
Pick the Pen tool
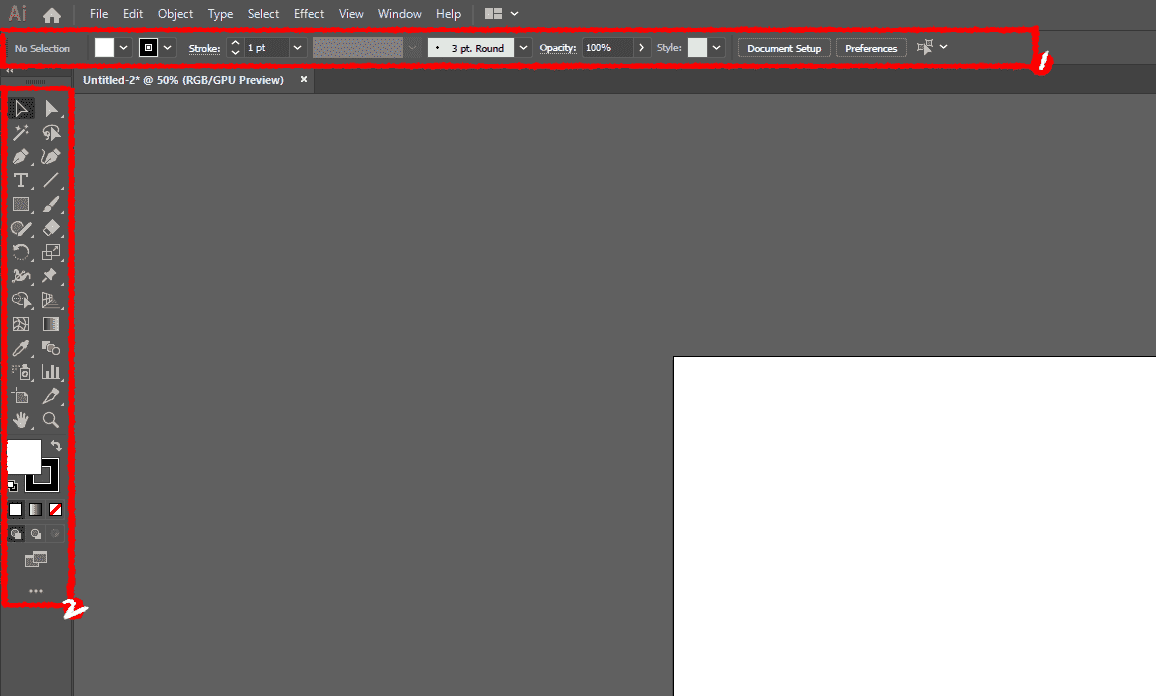pos(21,156)
